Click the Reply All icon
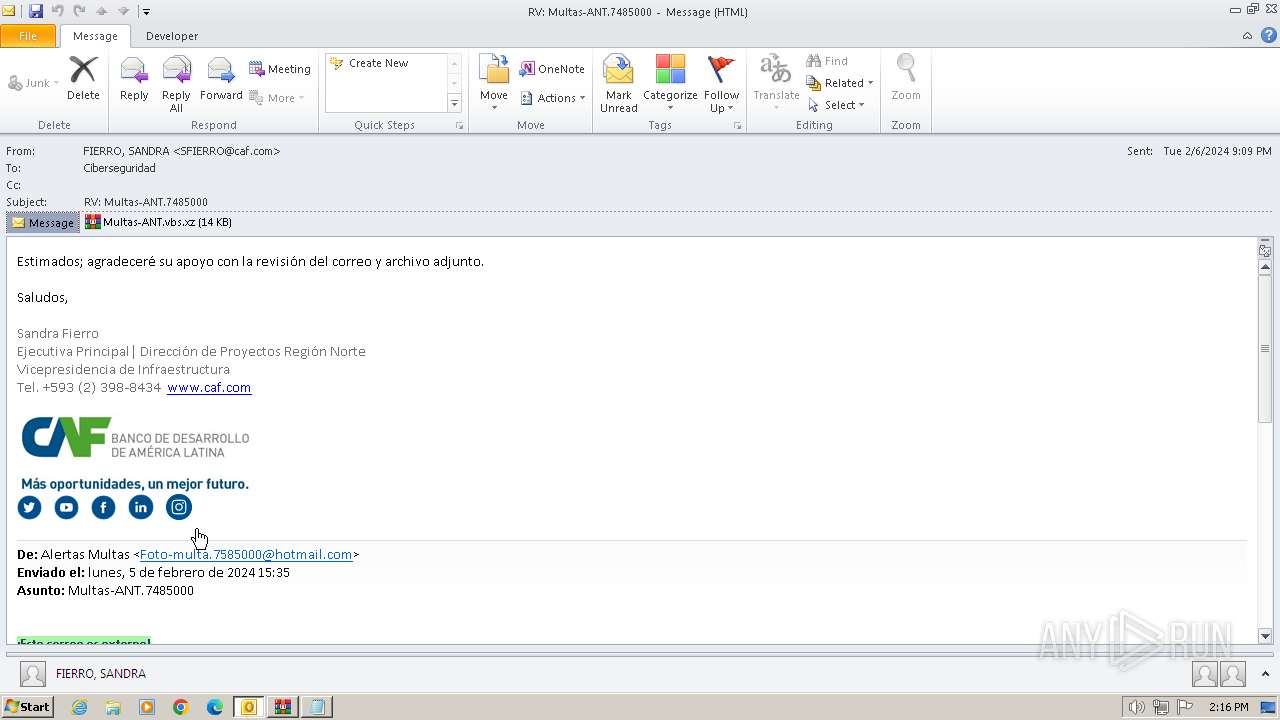The image size is (1280, 720). pyautogui.click(x=176, y=83)
